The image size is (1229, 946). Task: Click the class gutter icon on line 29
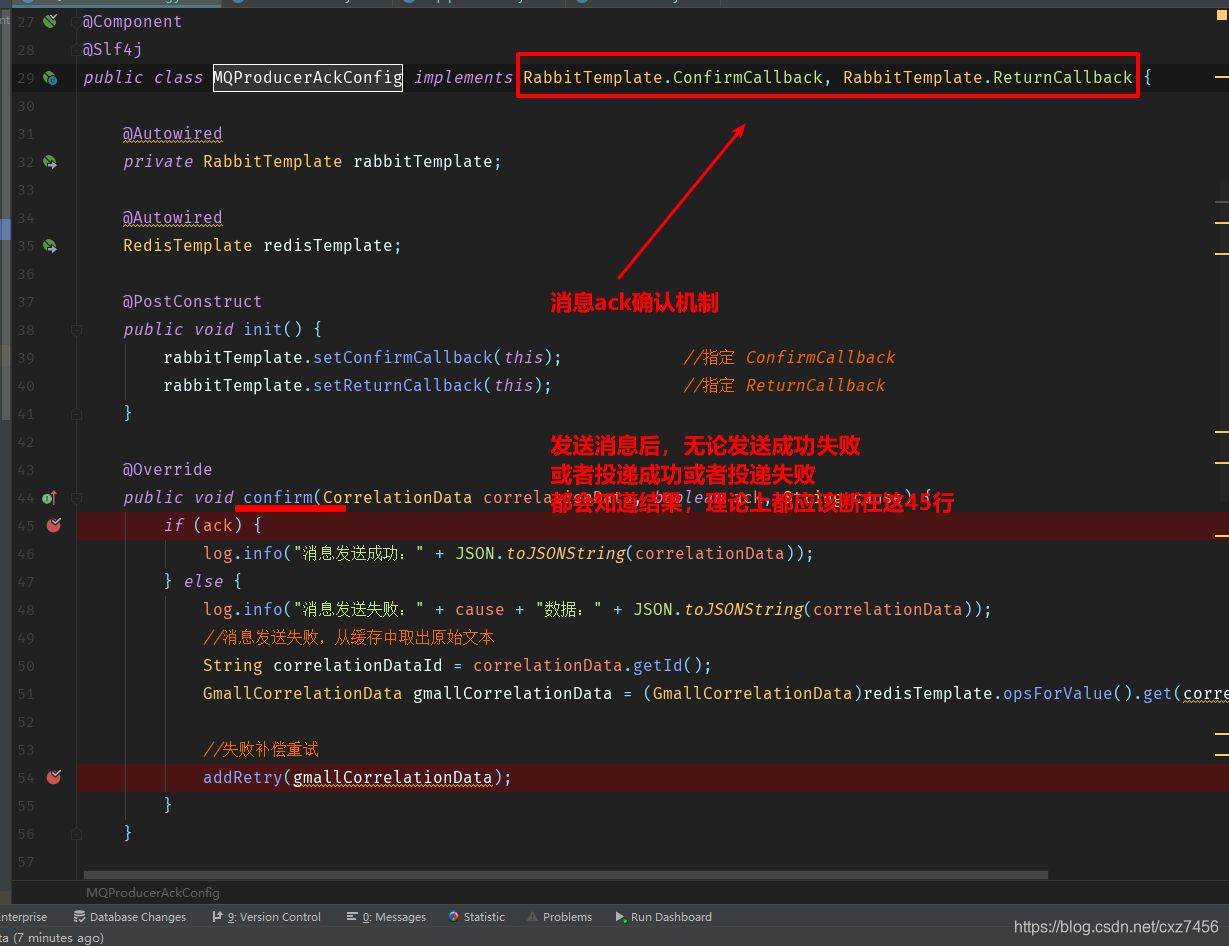pos(49,77)
